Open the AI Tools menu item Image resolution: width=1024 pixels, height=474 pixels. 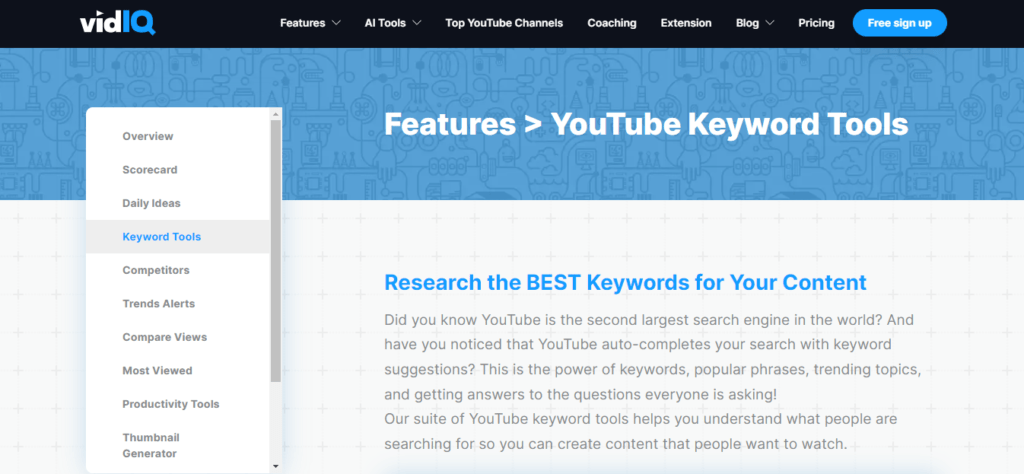pyautogui.click(x=385, y=23)
